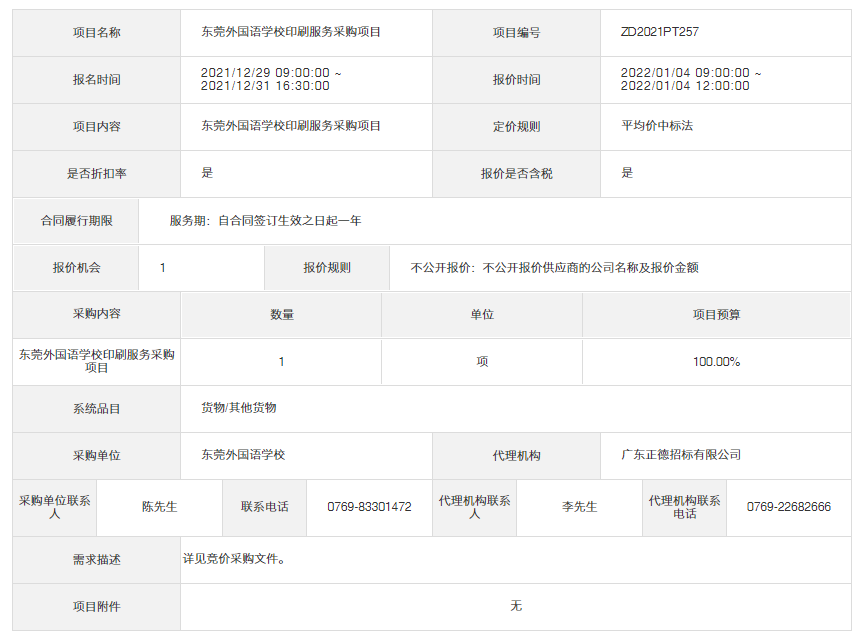Select the quantity 1 under 数量
Screen dimensions: 863x644
click(281, 362)
